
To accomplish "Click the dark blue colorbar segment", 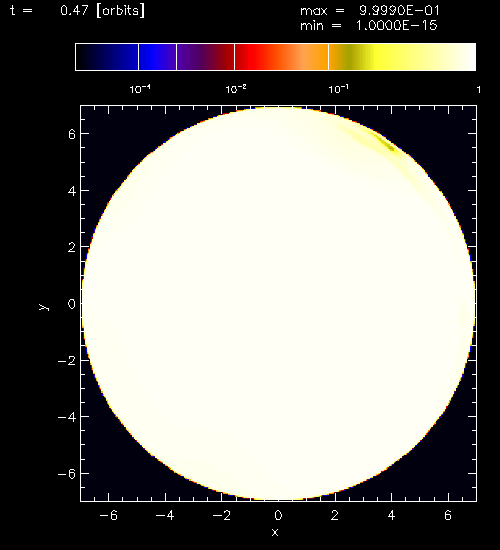I will click(x=107, y=57).
